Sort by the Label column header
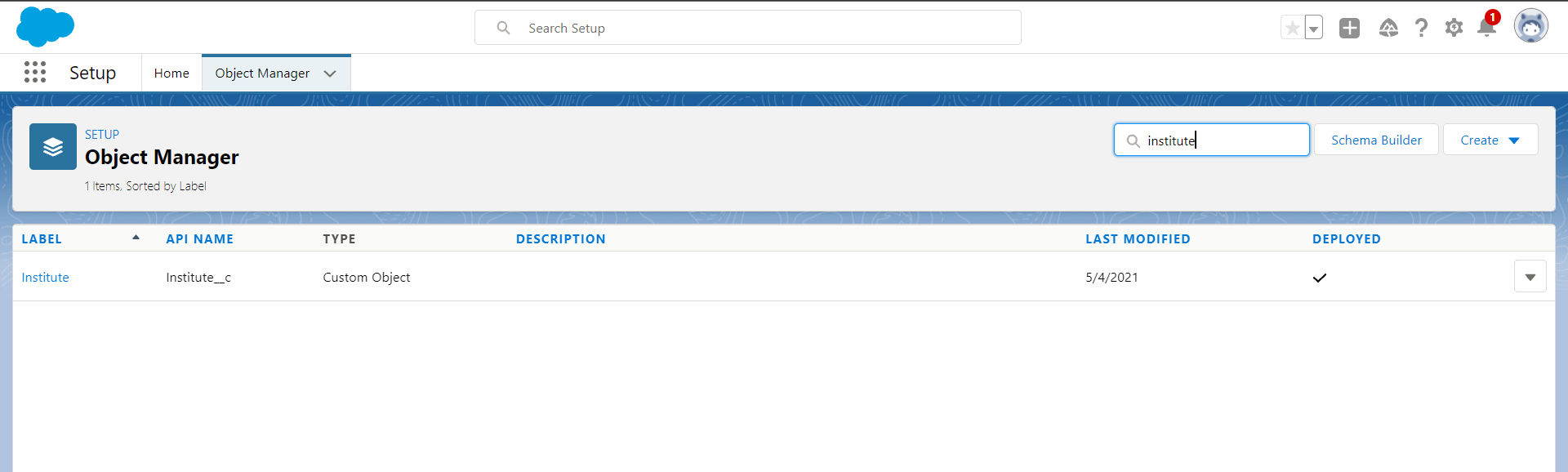The width and height of the screenshot is (1568, 472). click(42, 239)
